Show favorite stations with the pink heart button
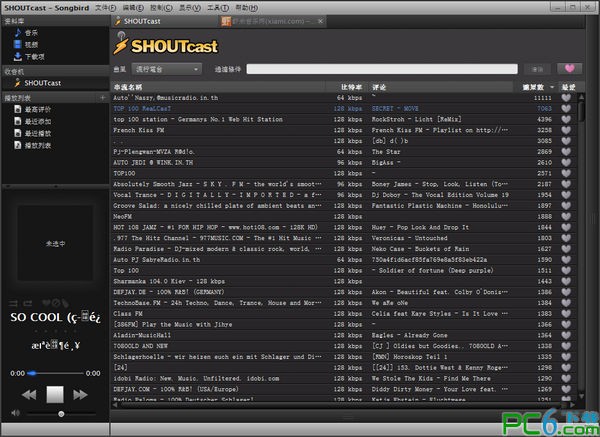This screenshot has height=437, width=600. (570, 68)
